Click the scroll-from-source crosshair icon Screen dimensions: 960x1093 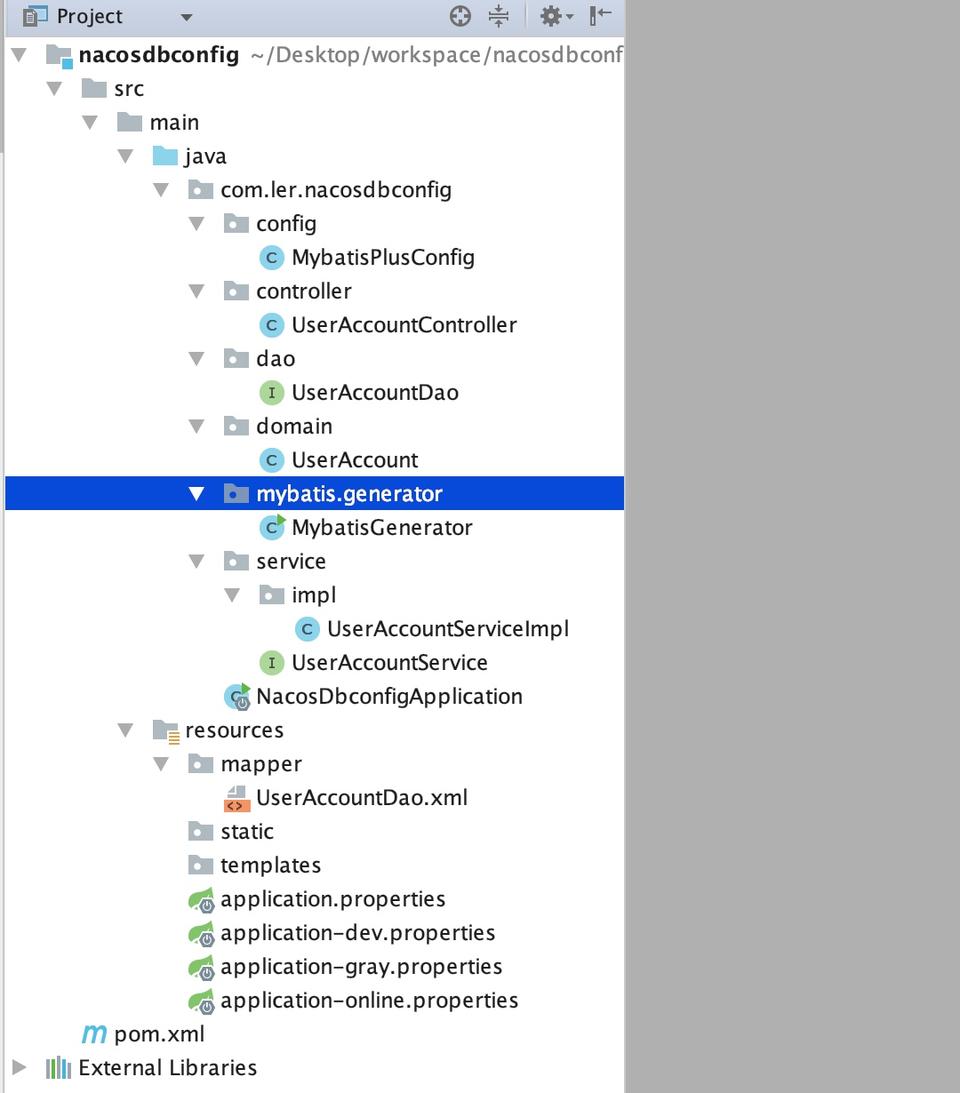coord(460,16)
